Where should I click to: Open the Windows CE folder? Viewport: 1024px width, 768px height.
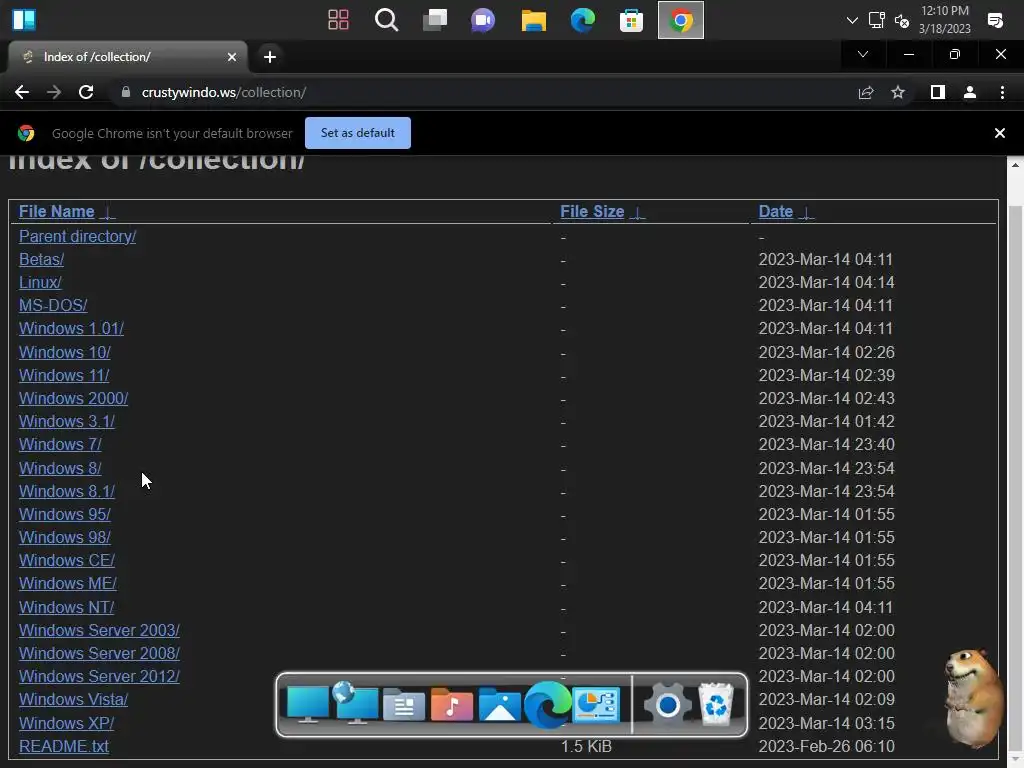point(67,560)
